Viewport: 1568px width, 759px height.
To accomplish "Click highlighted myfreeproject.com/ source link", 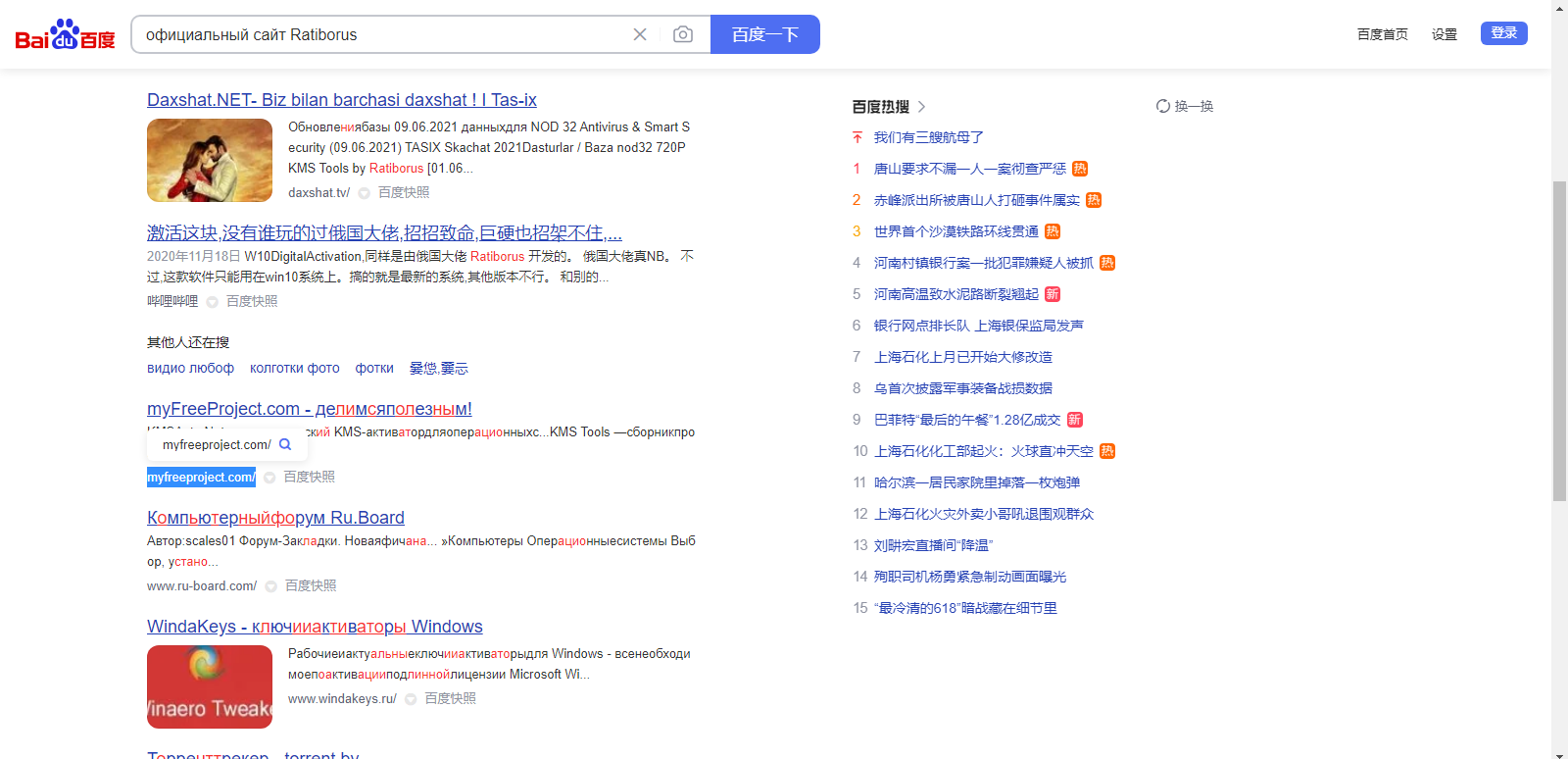I will [201, 478].
